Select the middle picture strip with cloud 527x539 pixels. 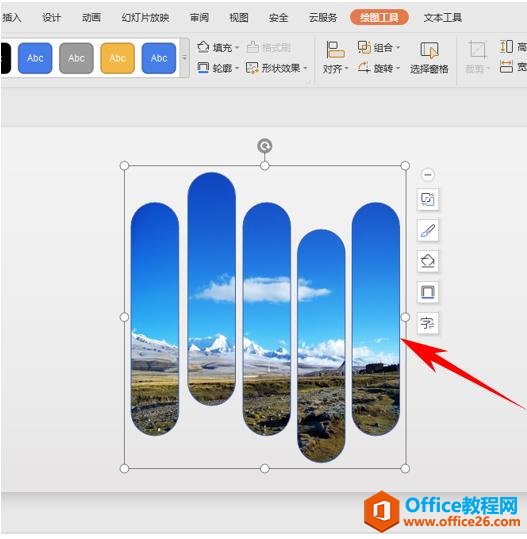point(267,319)
